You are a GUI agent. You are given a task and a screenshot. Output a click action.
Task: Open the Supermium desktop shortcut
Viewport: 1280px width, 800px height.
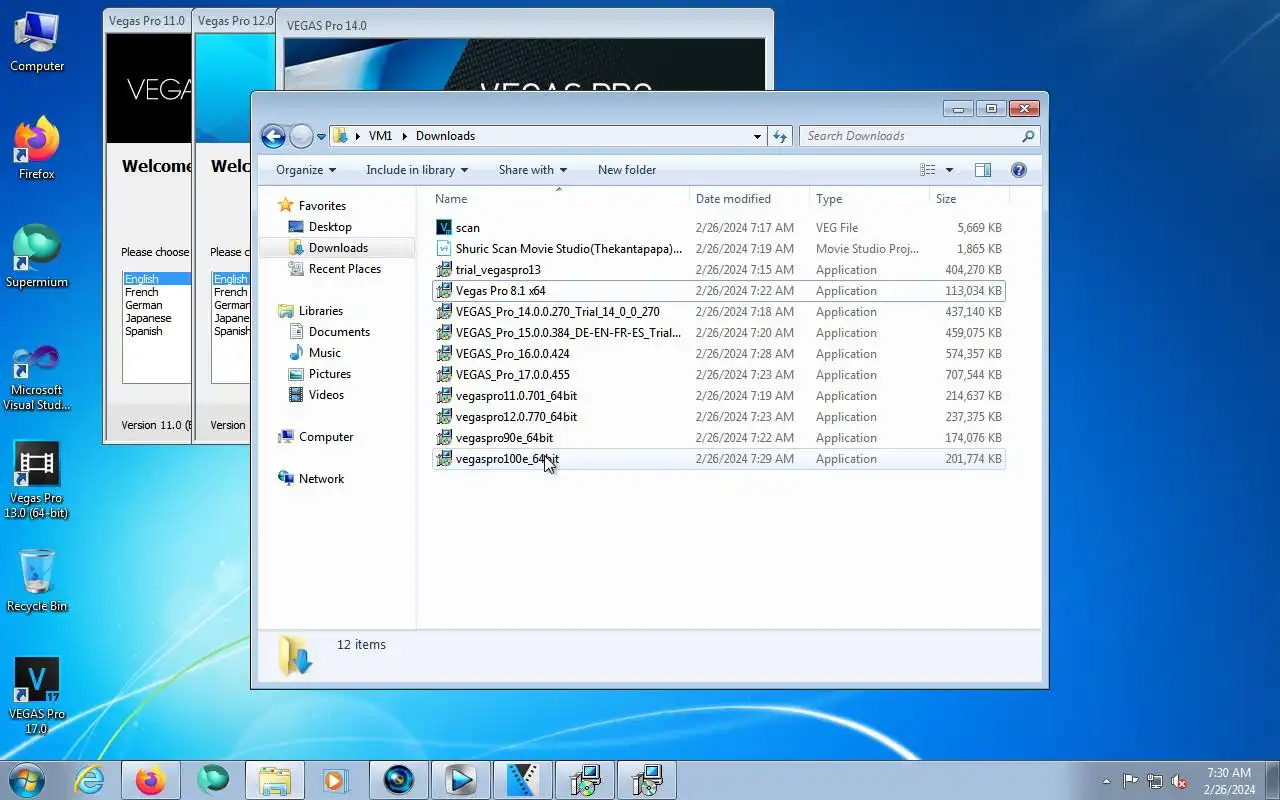pyautogui.click(x=37, y=257)
